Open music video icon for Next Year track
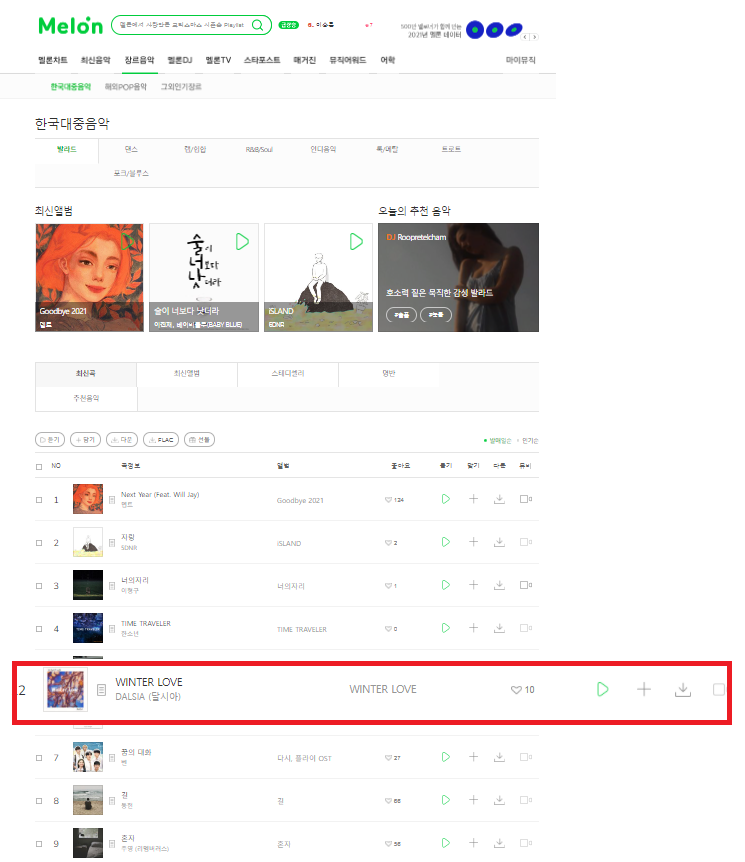Image resolution: width=745 pixels, height=862 pixels. pyautogui.click(x=526, y=499)
